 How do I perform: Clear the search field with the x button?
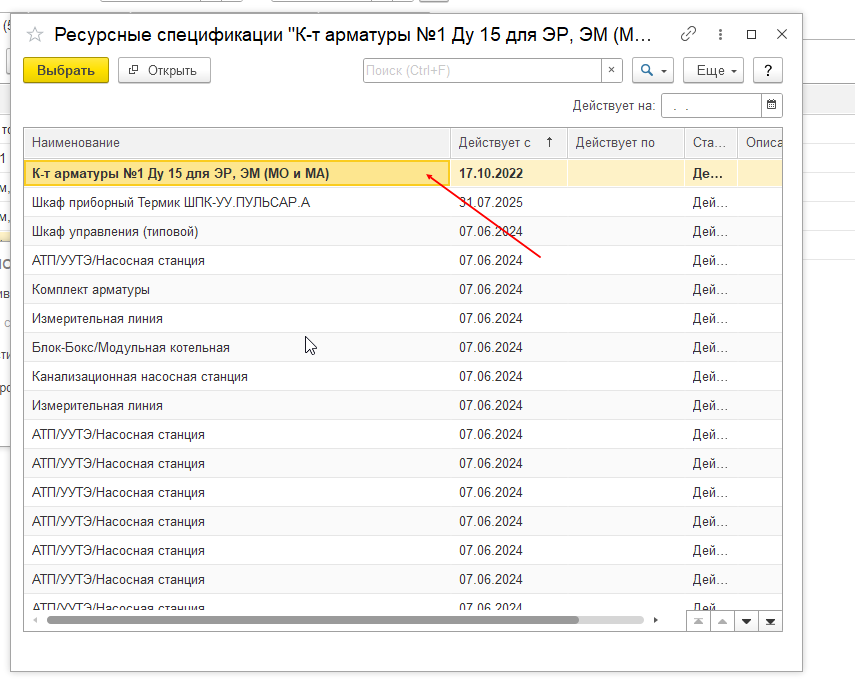[611, 70]
